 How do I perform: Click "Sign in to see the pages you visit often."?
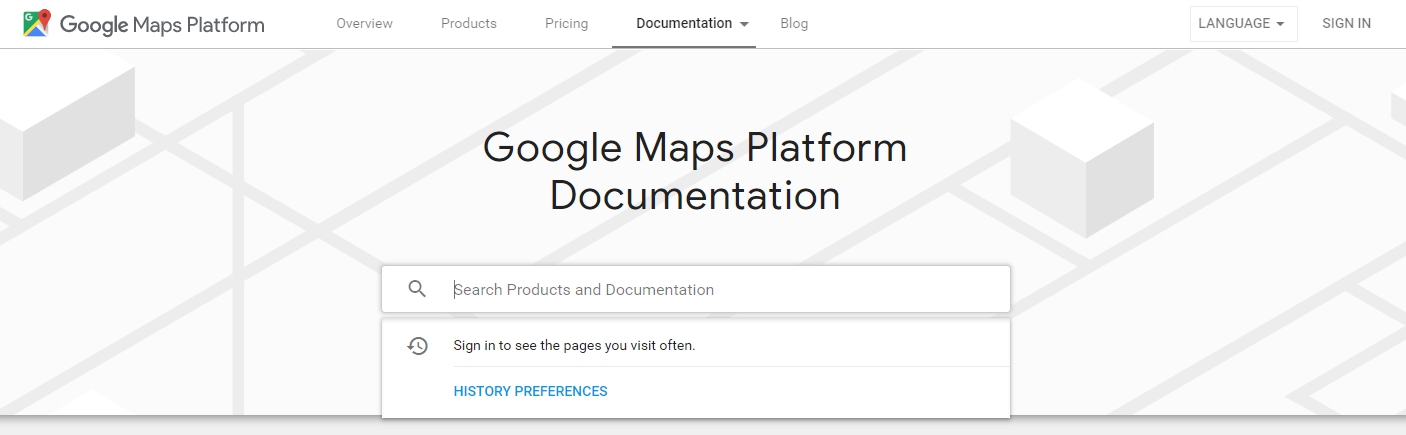pos(574,346)
